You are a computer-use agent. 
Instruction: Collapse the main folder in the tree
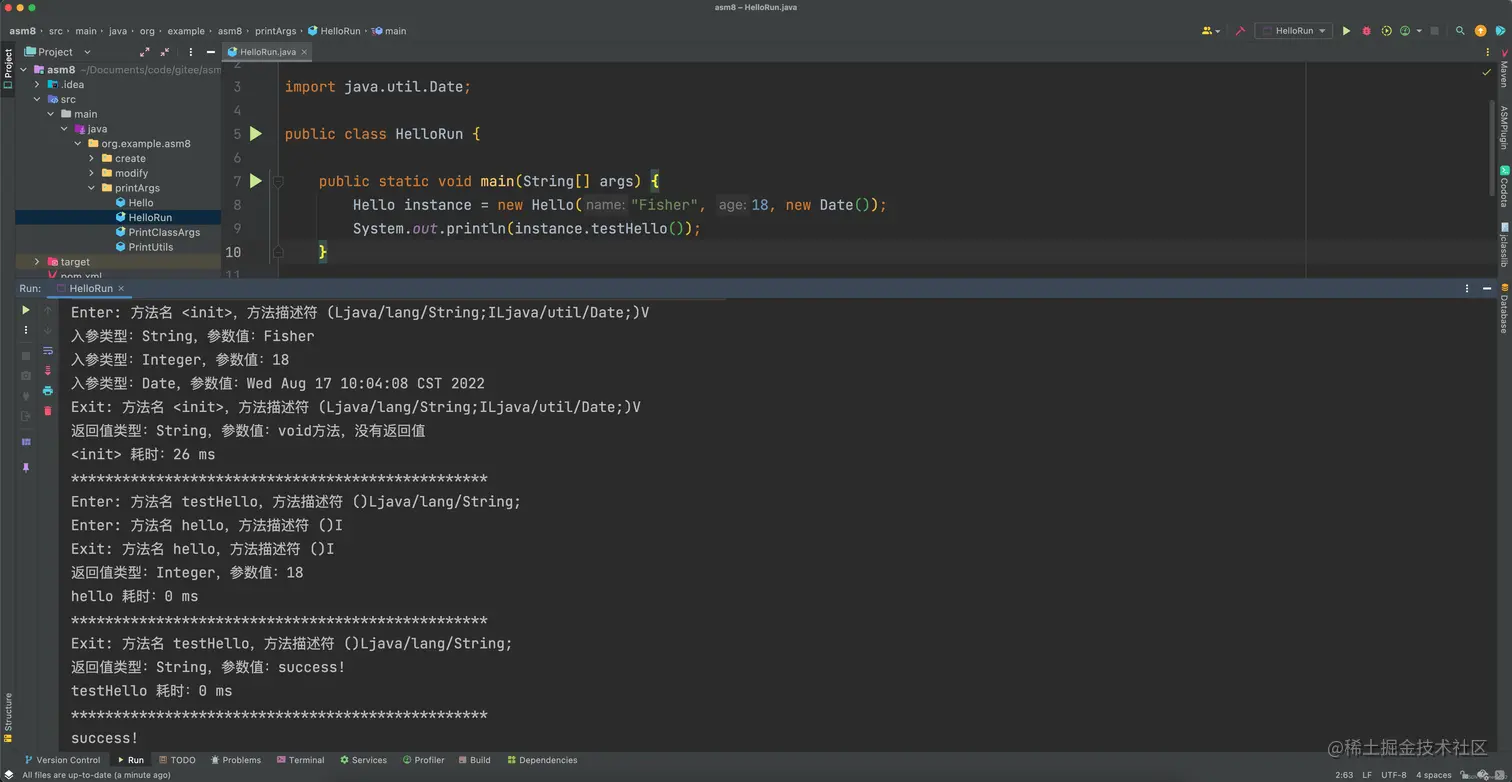click(x=51, y=114)
